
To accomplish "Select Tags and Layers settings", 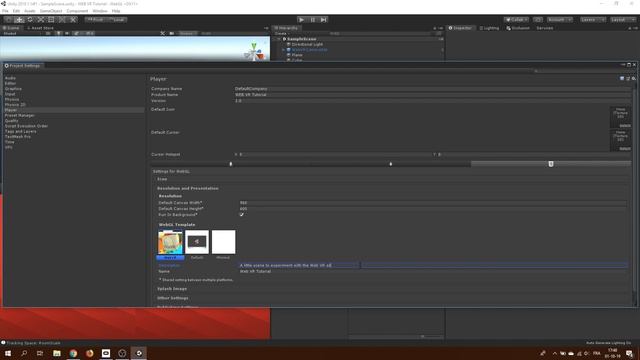I will (20, 131).
